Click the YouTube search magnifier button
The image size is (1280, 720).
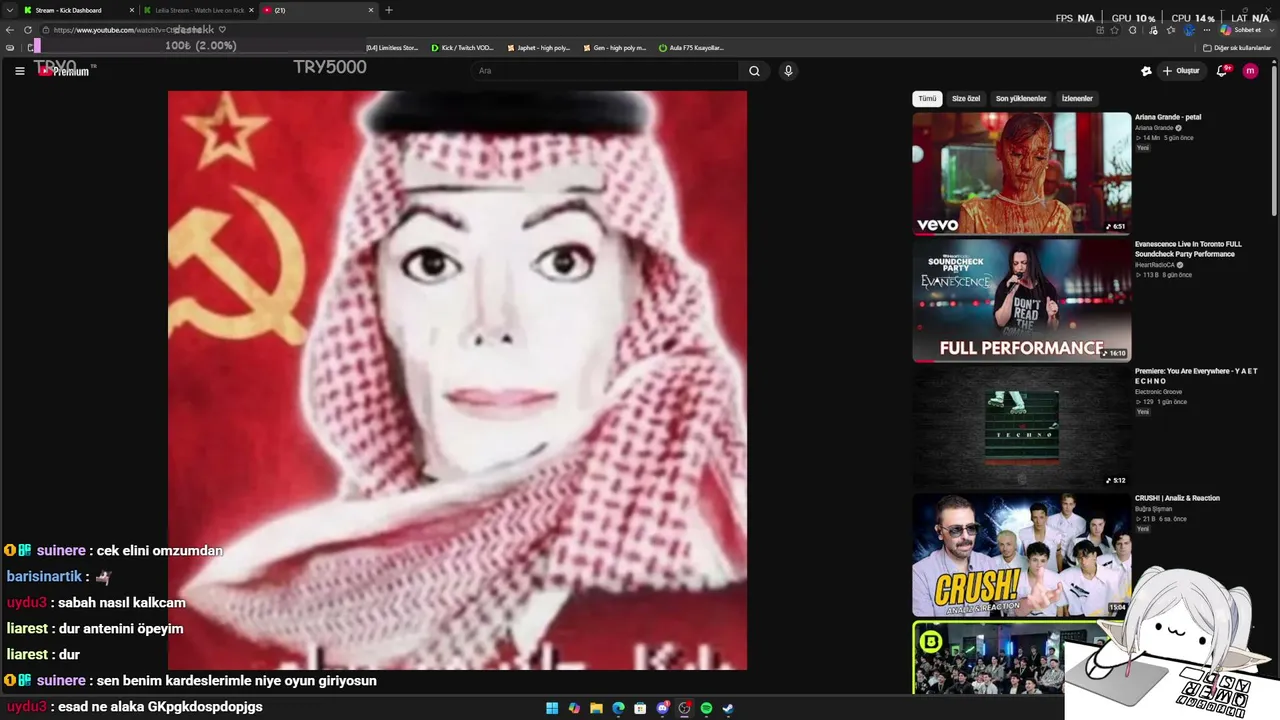point(755,71)
